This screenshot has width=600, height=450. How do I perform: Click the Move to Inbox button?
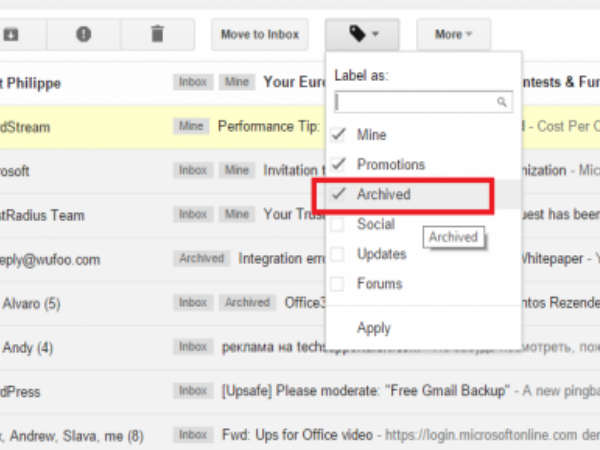pos(259,34)
